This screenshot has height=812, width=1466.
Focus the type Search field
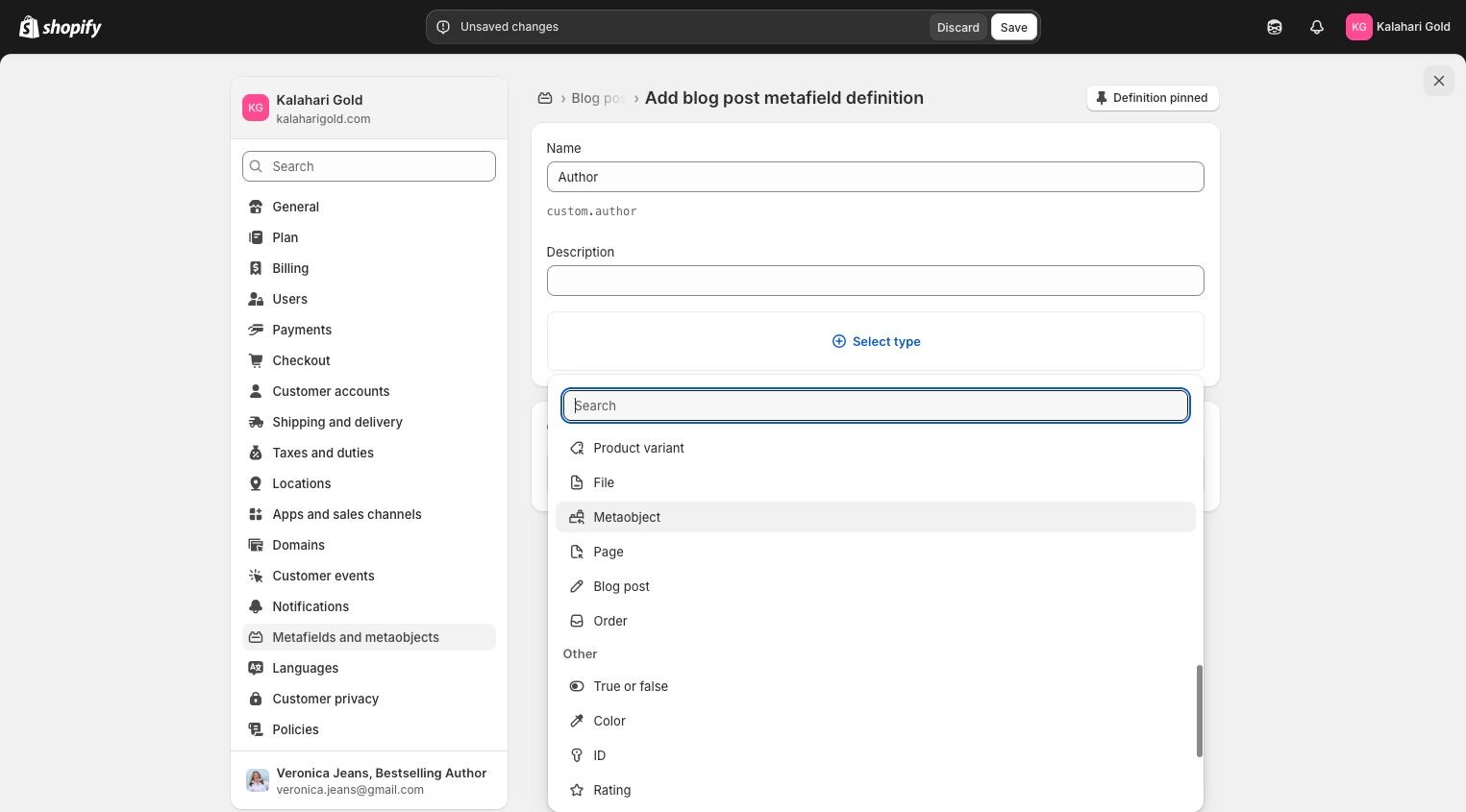click(875, 406)
